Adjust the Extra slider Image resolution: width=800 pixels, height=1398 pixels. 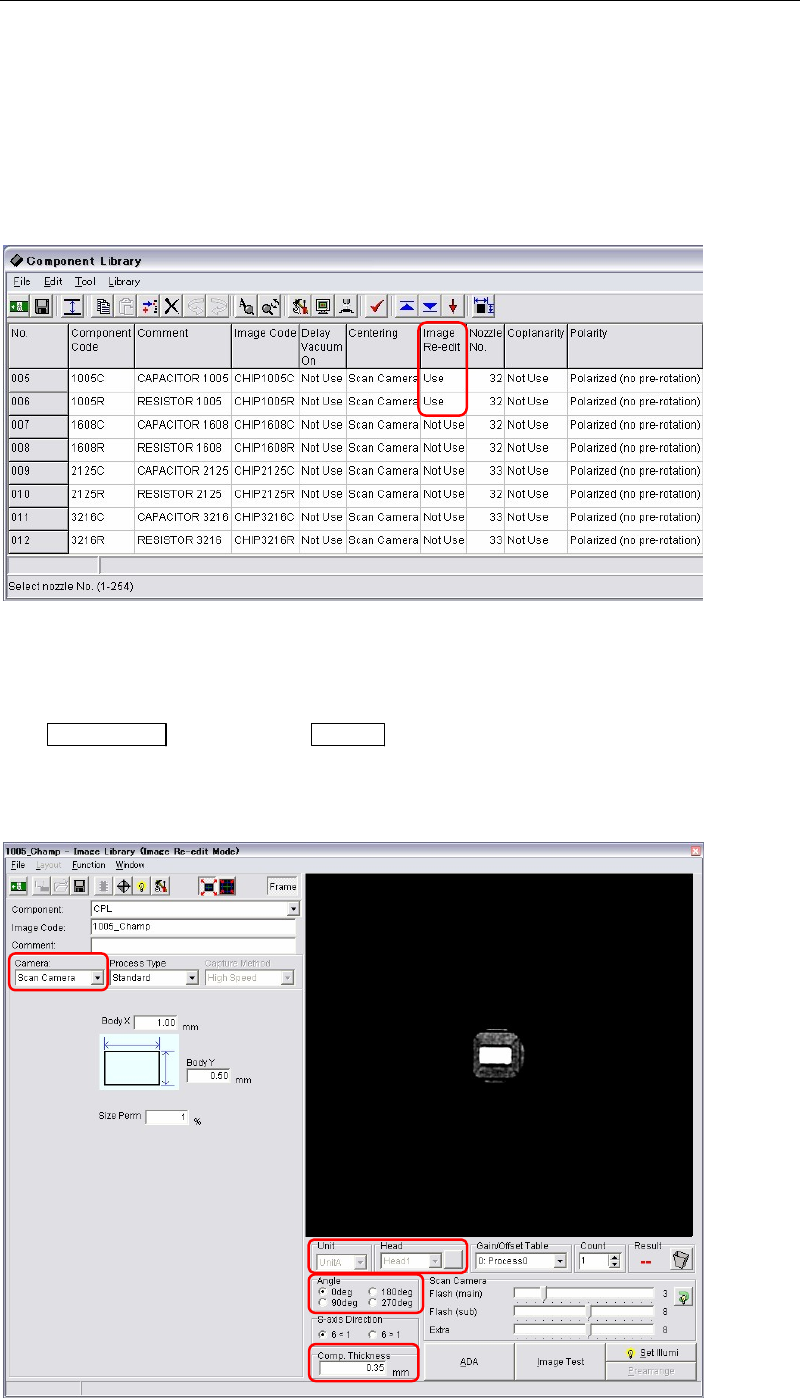(x=584, y=1330)
